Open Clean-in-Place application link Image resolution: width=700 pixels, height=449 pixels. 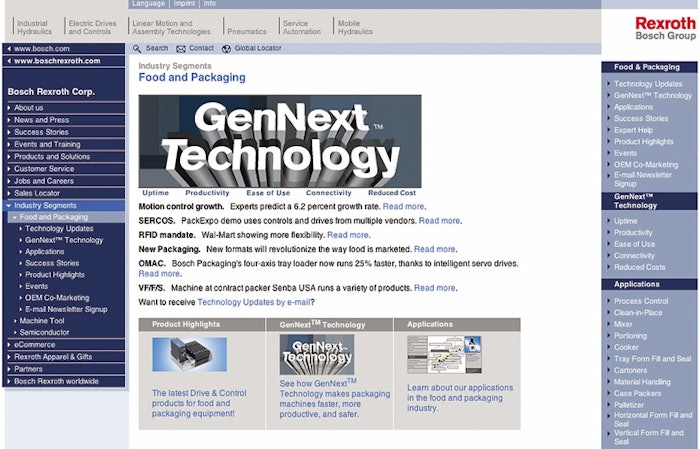pyautogui.click(x=638, y=313)
